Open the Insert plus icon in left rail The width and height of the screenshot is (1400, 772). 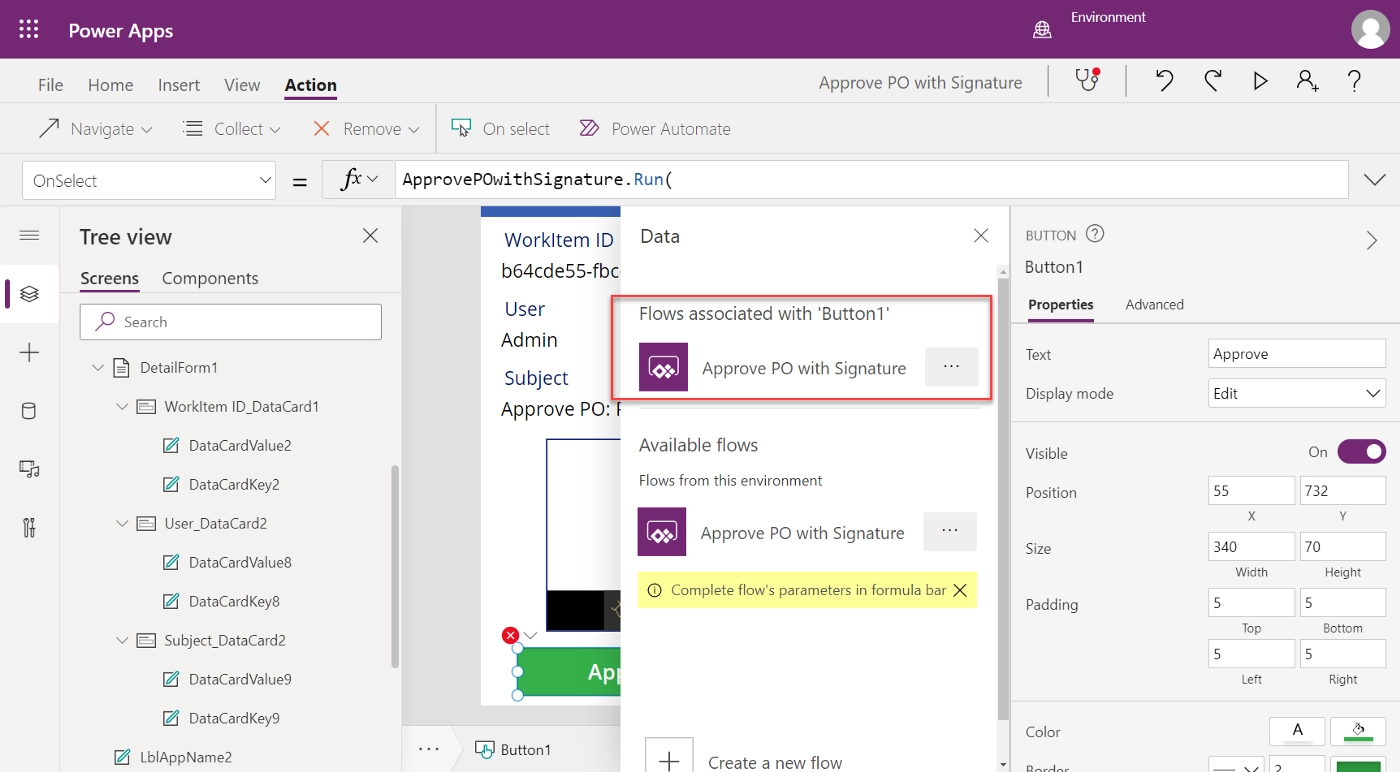click(x=29, y=353)
